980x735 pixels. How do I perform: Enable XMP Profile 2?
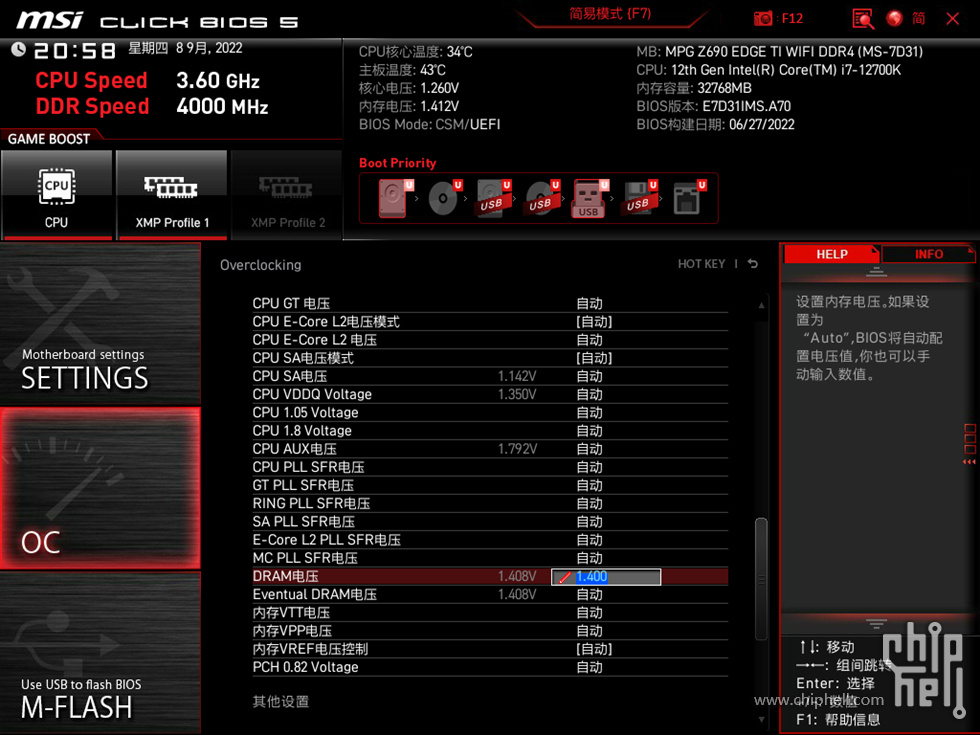point(287,194)
